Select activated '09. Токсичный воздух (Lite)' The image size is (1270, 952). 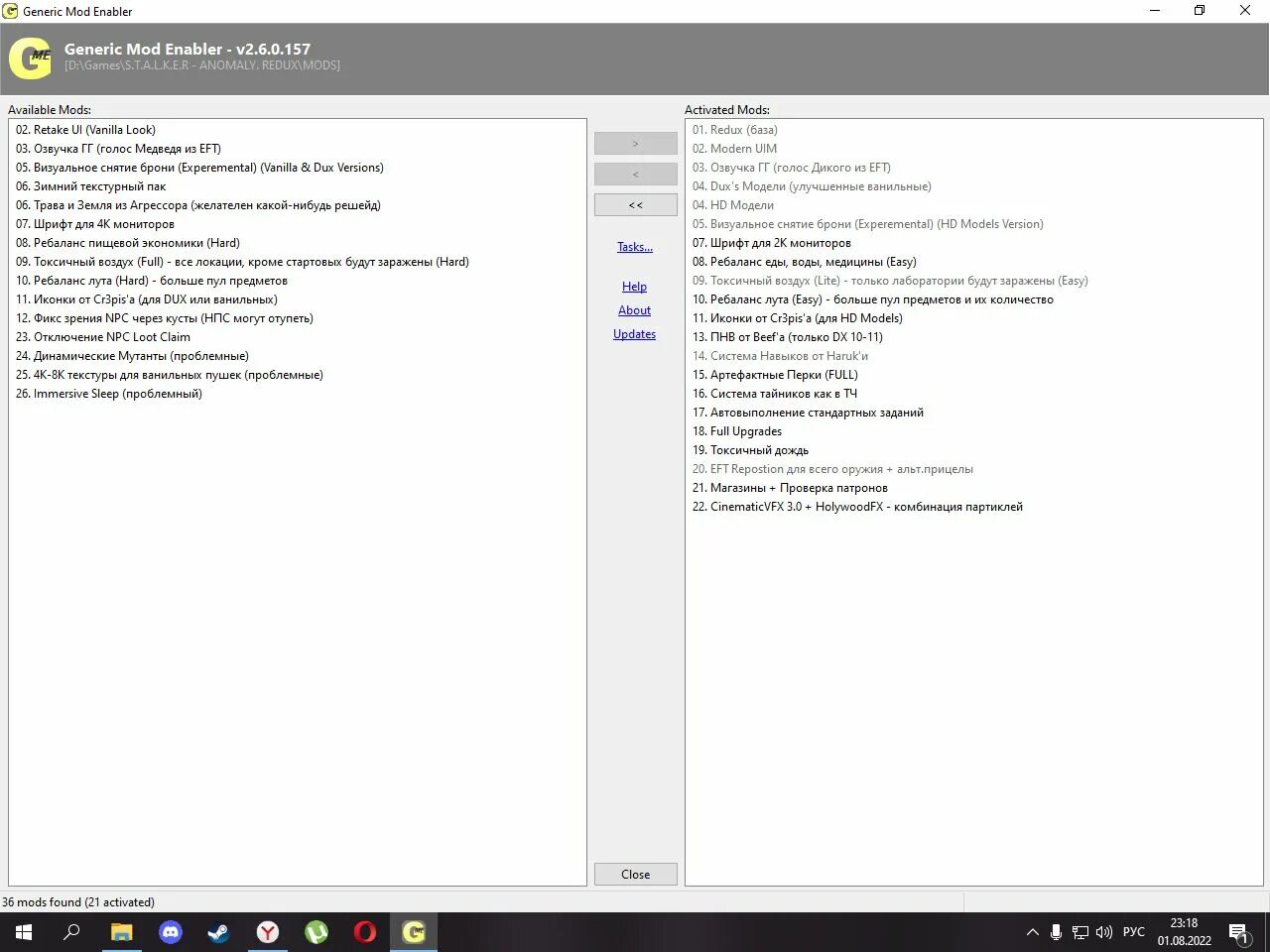[890, 281]
